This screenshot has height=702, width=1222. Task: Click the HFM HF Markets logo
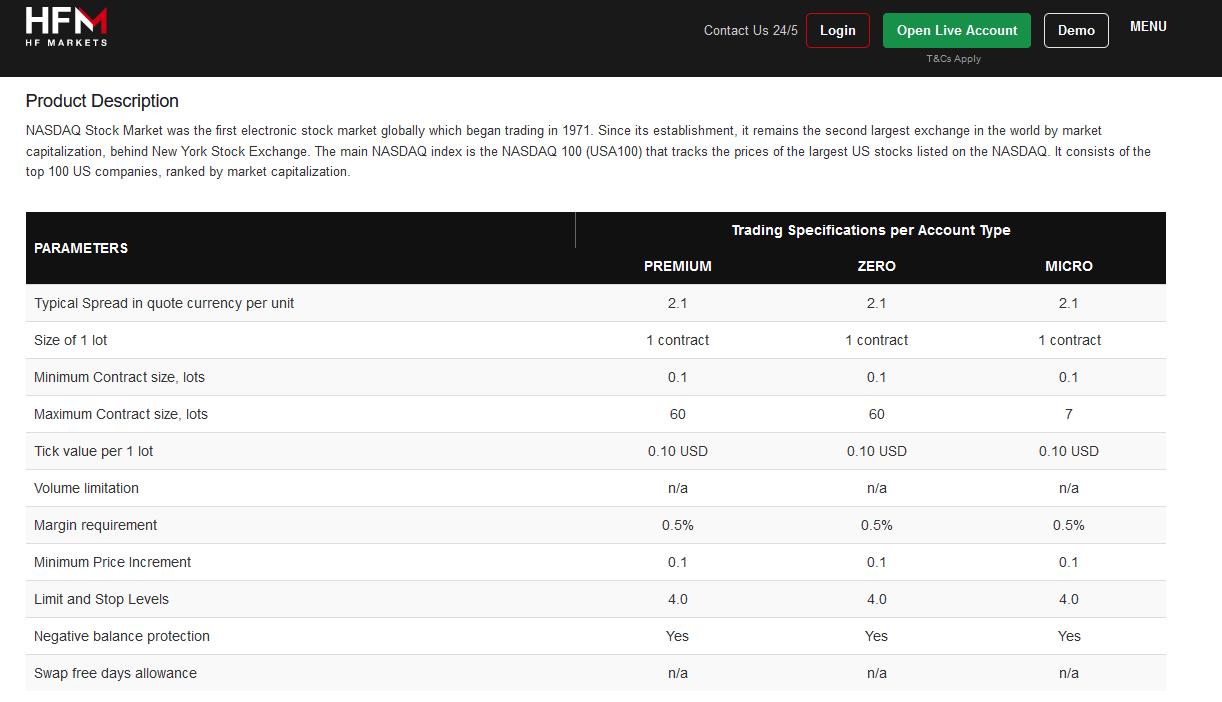coord(66,27)
